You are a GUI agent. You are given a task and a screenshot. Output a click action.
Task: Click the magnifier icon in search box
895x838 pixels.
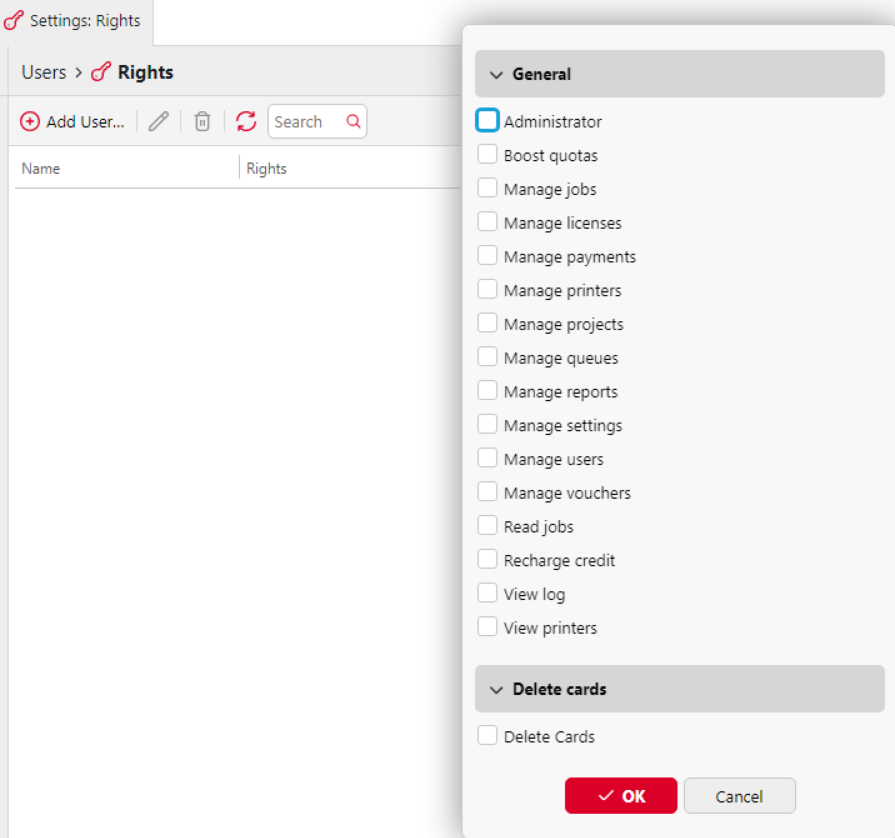tap(353, 122)
